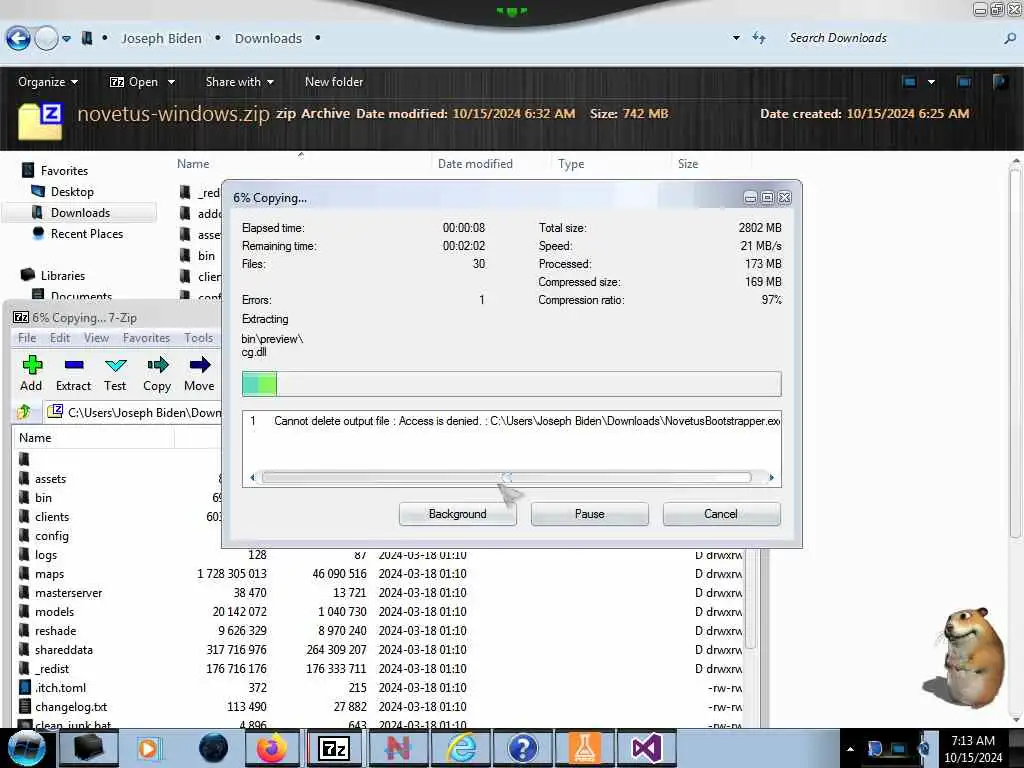Click the Explorer Back navigation button
This screenshot has width=1024, height=768.
point(18,39)
